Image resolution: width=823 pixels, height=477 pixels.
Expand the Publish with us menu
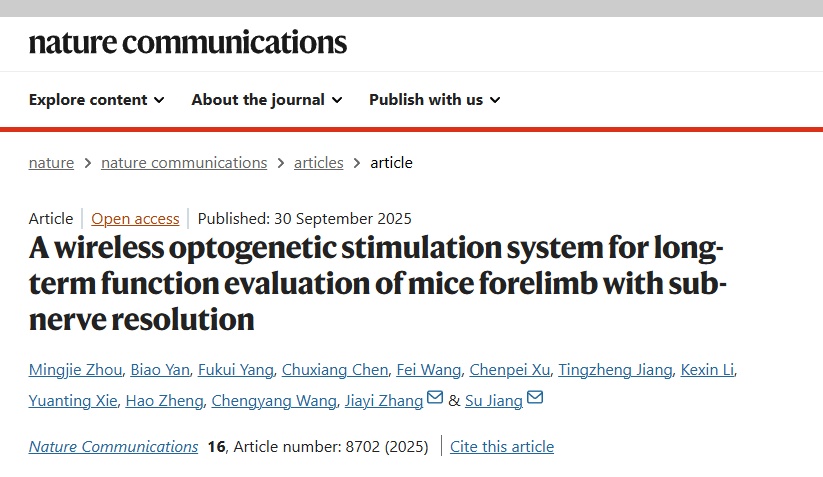coord(434,100)
